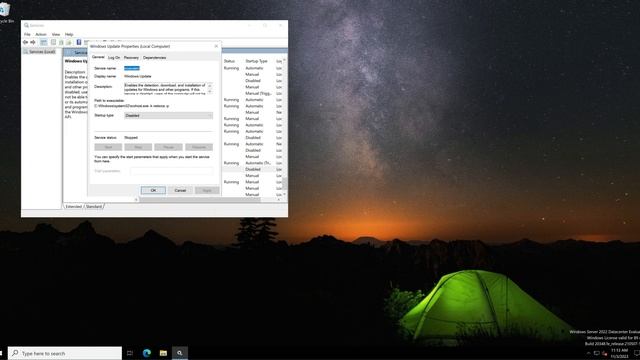Viewport: 640px width, 360px height.
Task: Select Services (Local) in the console tree
Action: click(x=42, y=52)
